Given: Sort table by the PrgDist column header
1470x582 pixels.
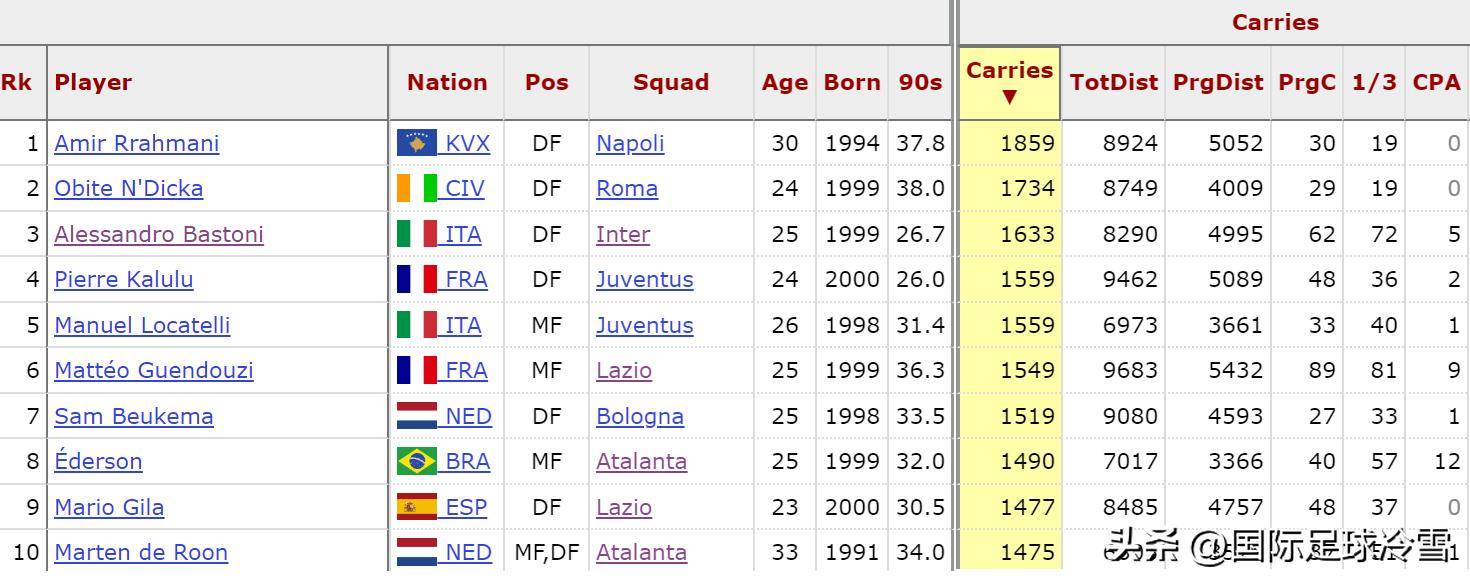Looking at the screenshot, I should (1218, 83).
